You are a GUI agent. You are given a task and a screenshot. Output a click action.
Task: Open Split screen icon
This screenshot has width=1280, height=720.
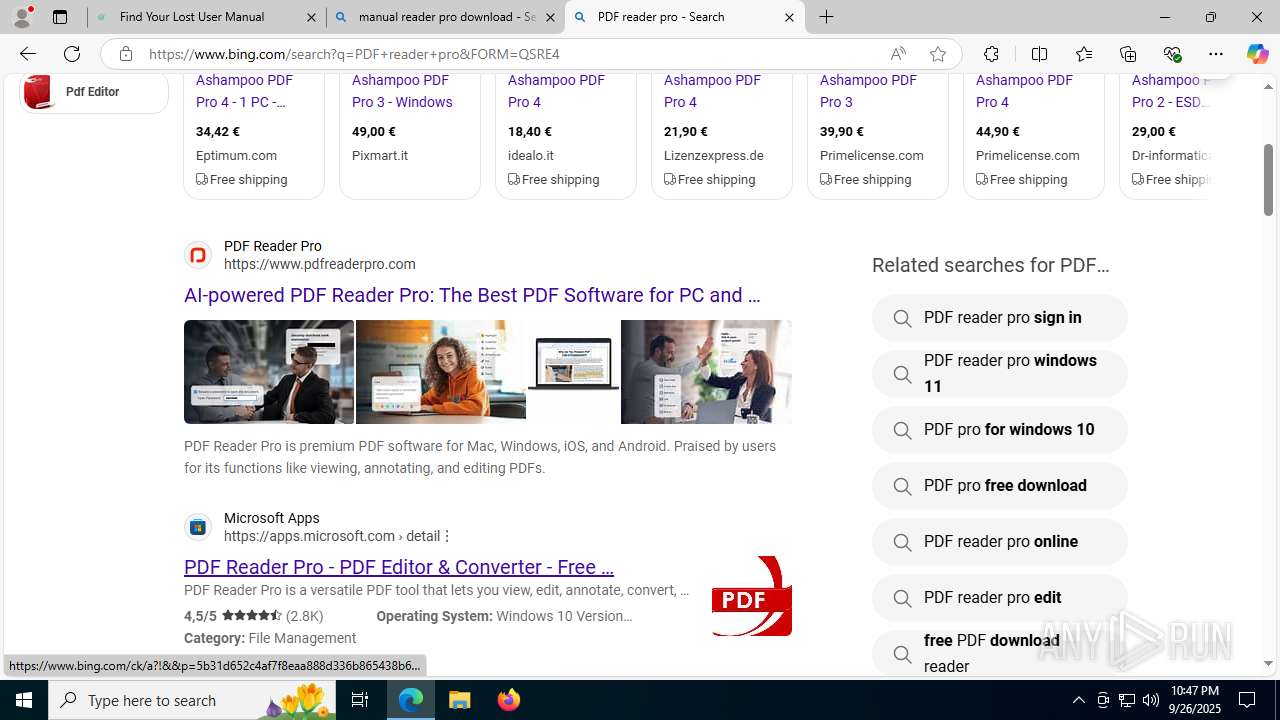click(x=1039, y=54)
